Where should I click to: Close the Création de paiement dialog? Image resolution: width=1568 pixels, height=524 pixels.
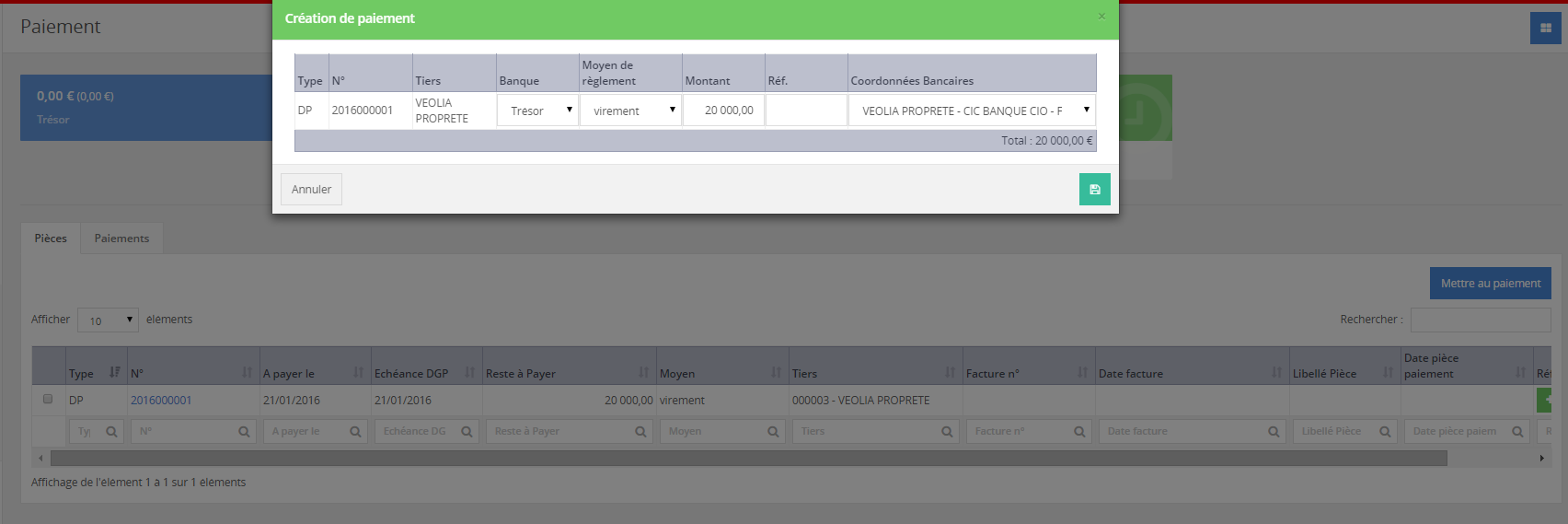1101,17
